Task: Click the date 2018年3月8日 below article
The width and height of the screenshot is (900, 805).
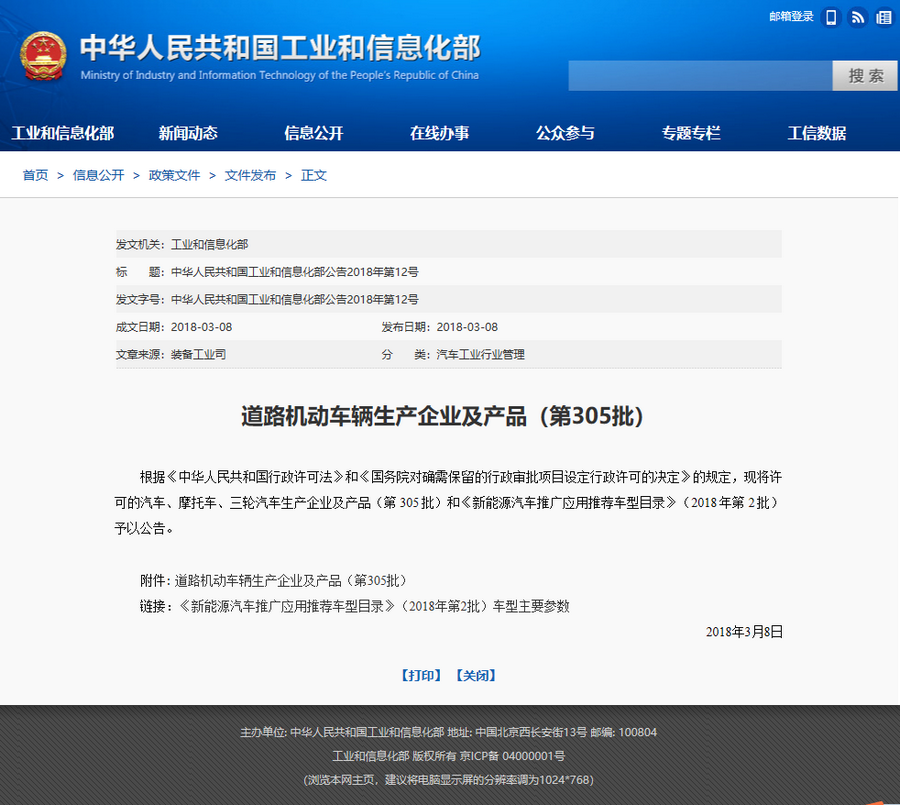Action: coord(744,632)
